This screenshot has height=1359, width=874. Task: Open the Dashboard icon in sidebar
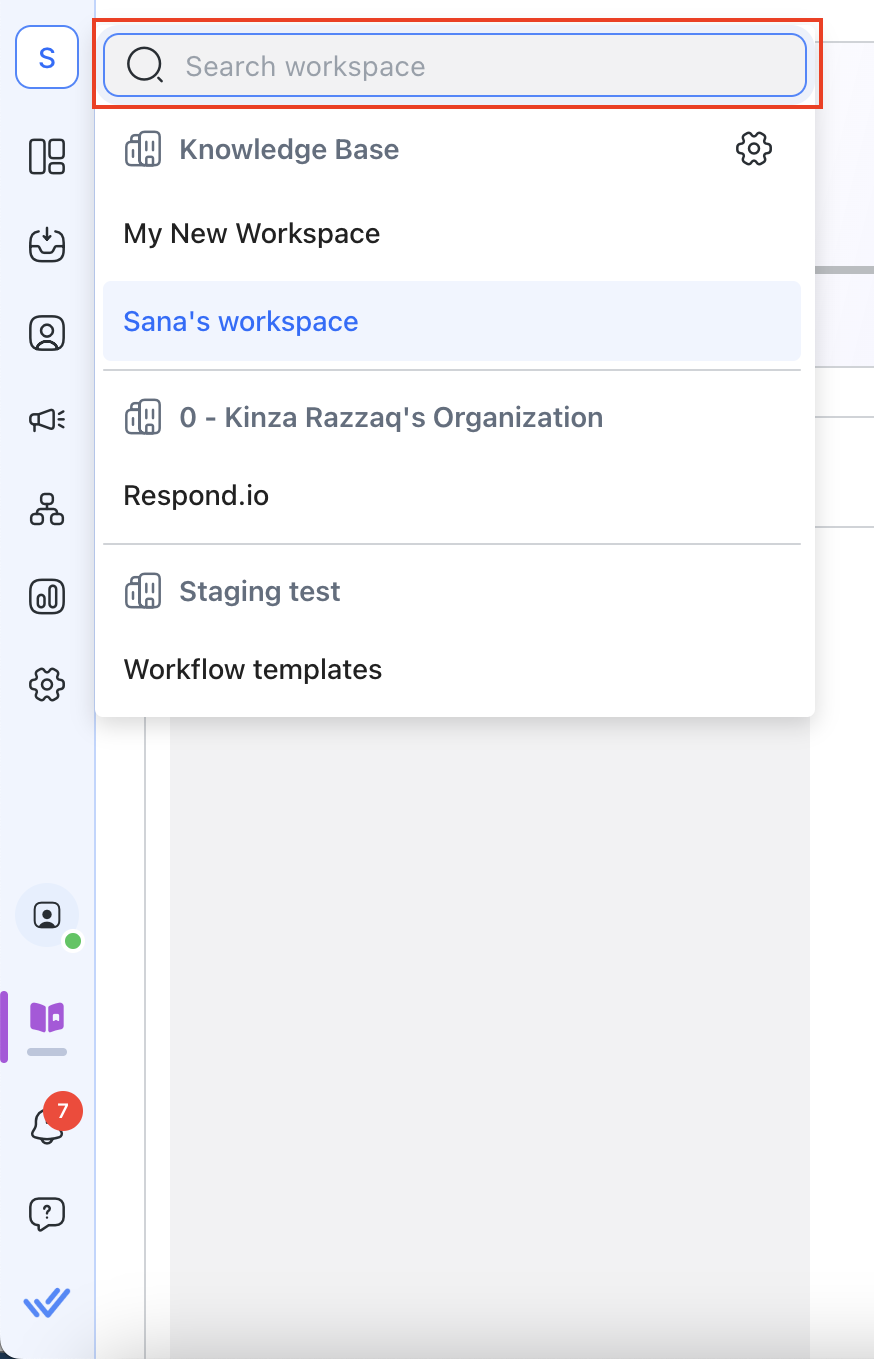[47, 157]
